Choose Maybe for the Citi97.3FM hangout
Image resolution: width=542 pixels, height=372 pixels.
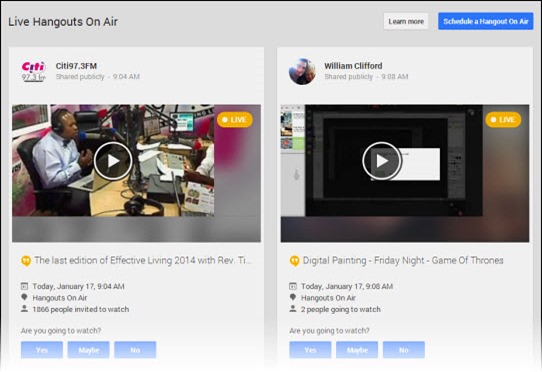click(x=88, y=350)
